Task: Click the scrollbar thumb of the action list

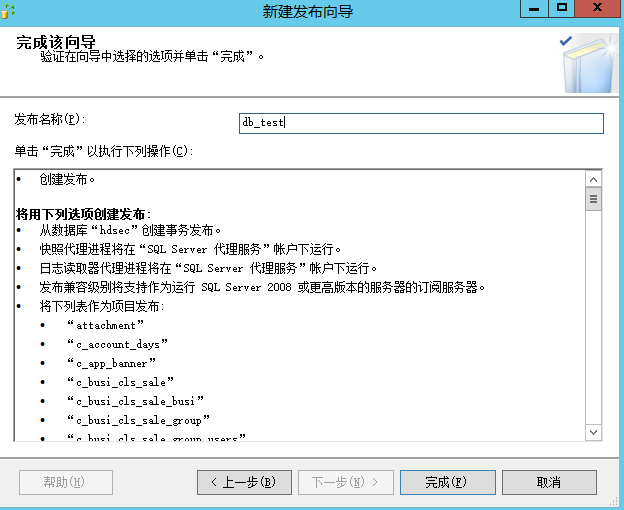Action: coord(593,199)
